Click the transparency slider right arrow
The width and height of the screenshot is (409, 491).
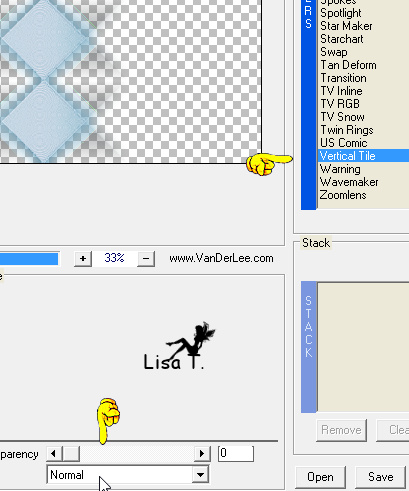coord(202,454)
